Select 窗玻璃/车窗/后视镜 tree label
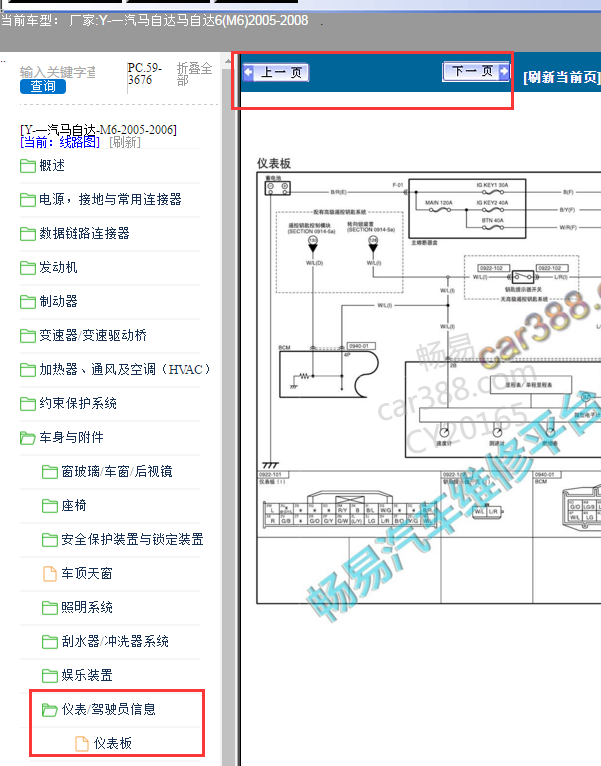The height and width of the screenshot is (766, 601). (x=117, y=471)
